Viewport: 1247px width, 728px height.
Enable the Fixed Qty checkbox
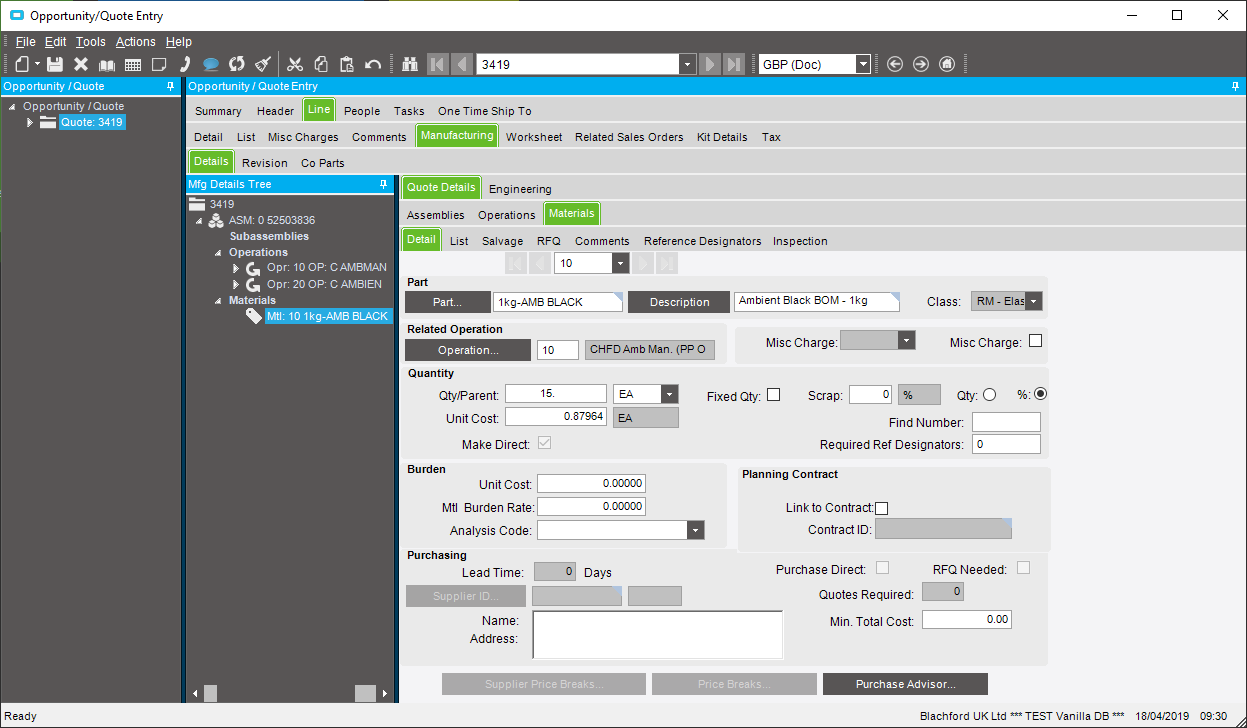coord(773,395)
